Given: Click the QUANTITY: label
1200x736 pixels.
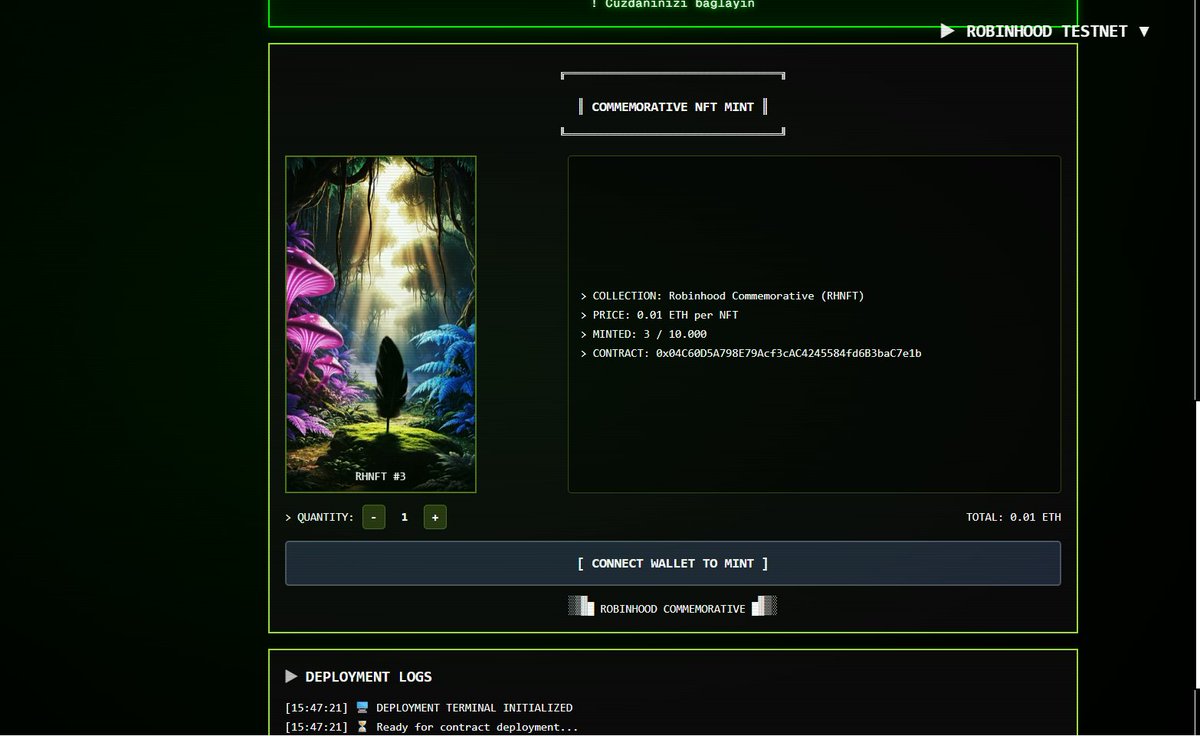Looking at the screenshot, I should [320, 517].
